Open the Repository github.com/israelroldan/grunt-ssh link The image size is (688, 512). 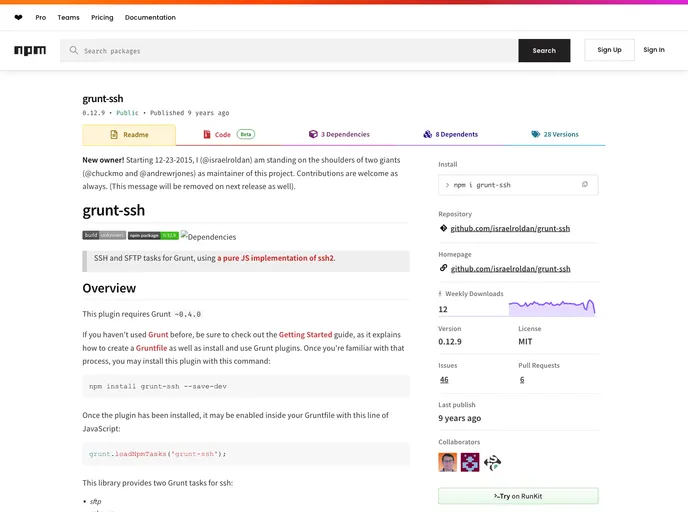(x=510, y=228)
